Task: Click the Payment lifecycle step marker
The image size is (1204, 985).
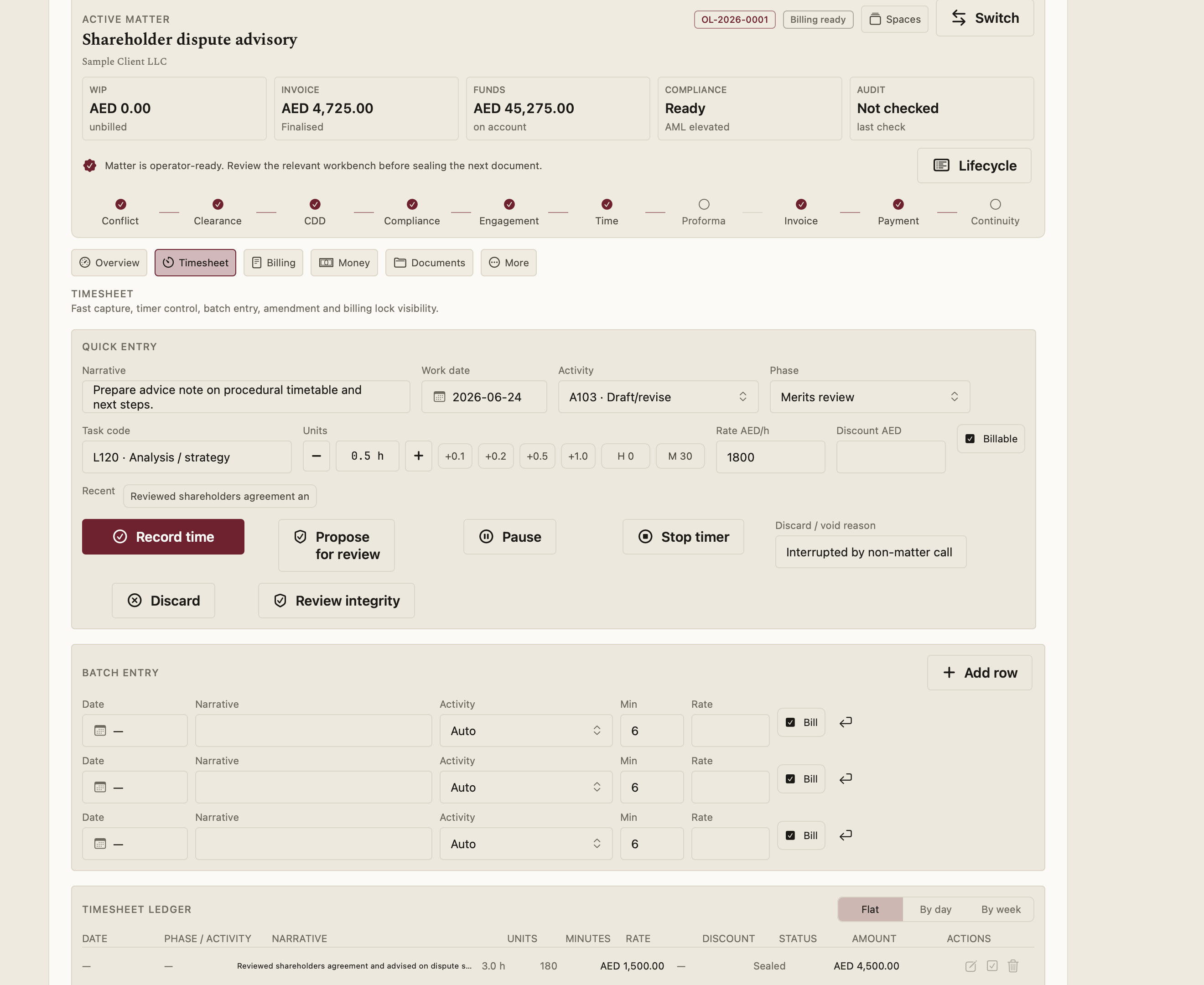Action: pyautogui.click(x=898, y=204)
